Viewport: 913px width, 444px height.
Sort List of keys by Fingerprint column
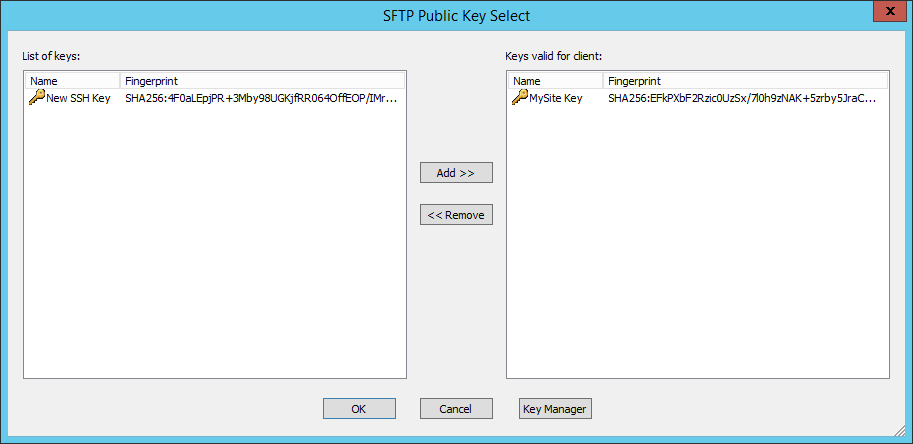coord(262,80)
